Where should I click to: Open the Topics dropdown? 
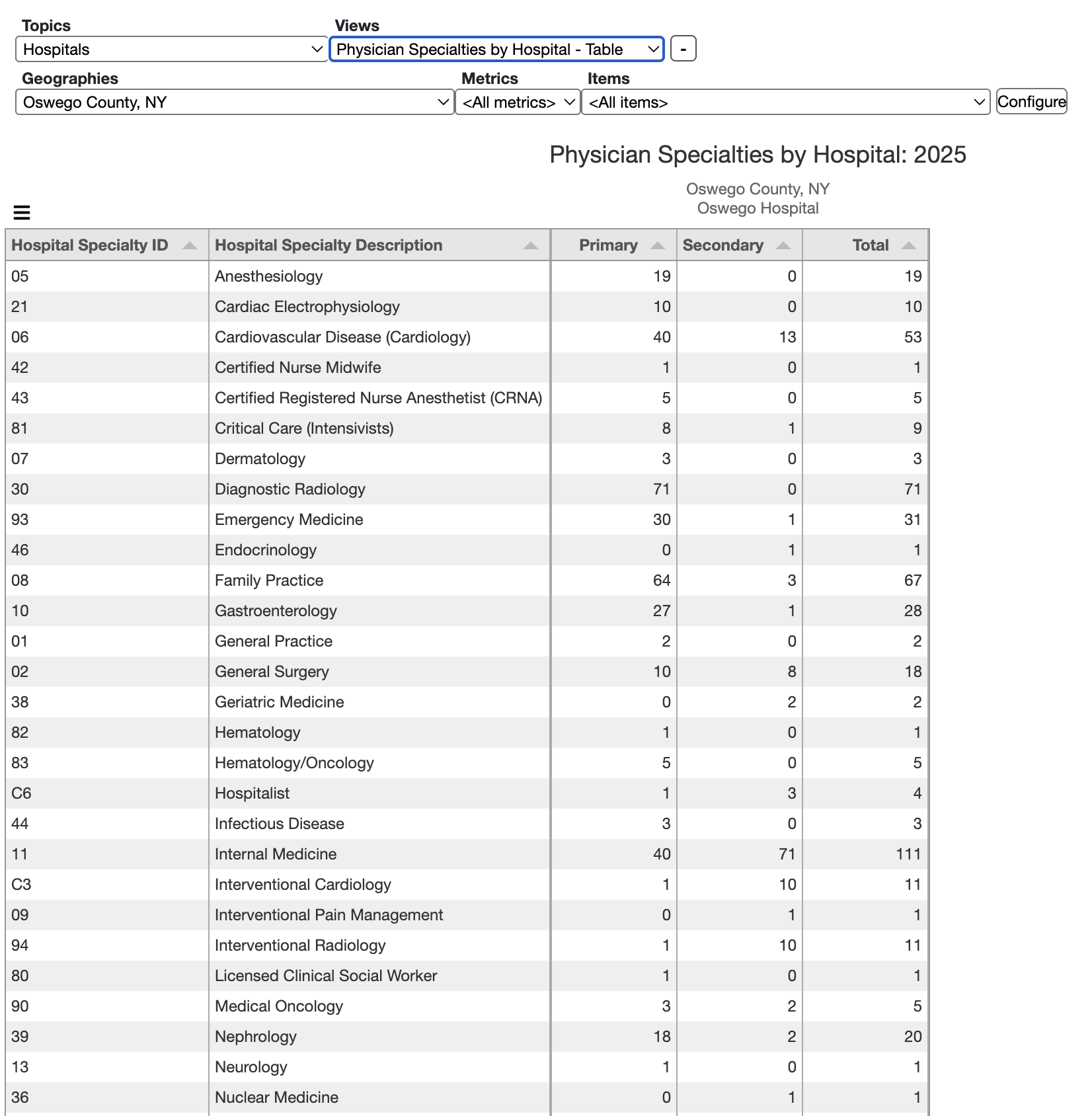[171, 50]
